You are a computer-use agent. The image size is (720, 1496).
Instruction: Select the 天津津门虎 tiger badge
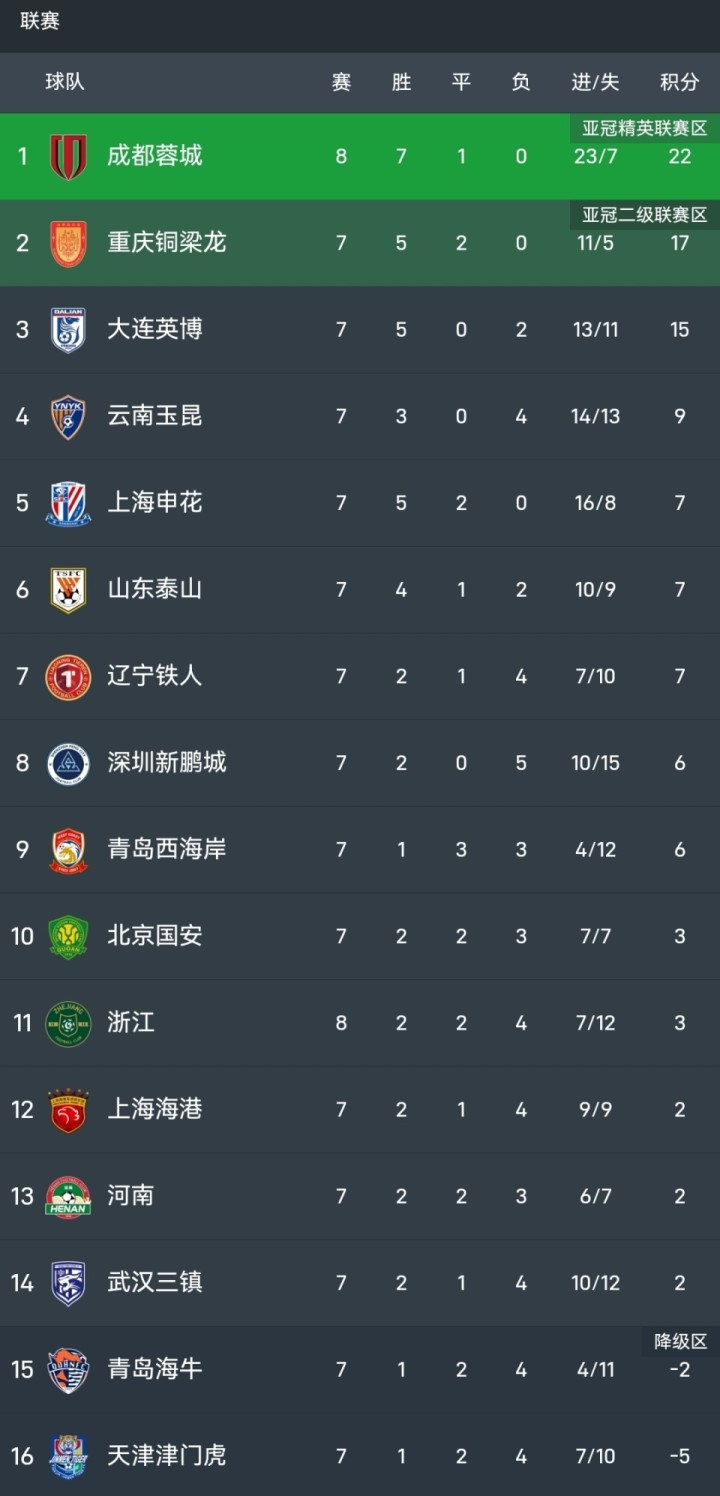[x=68, y=1456]
